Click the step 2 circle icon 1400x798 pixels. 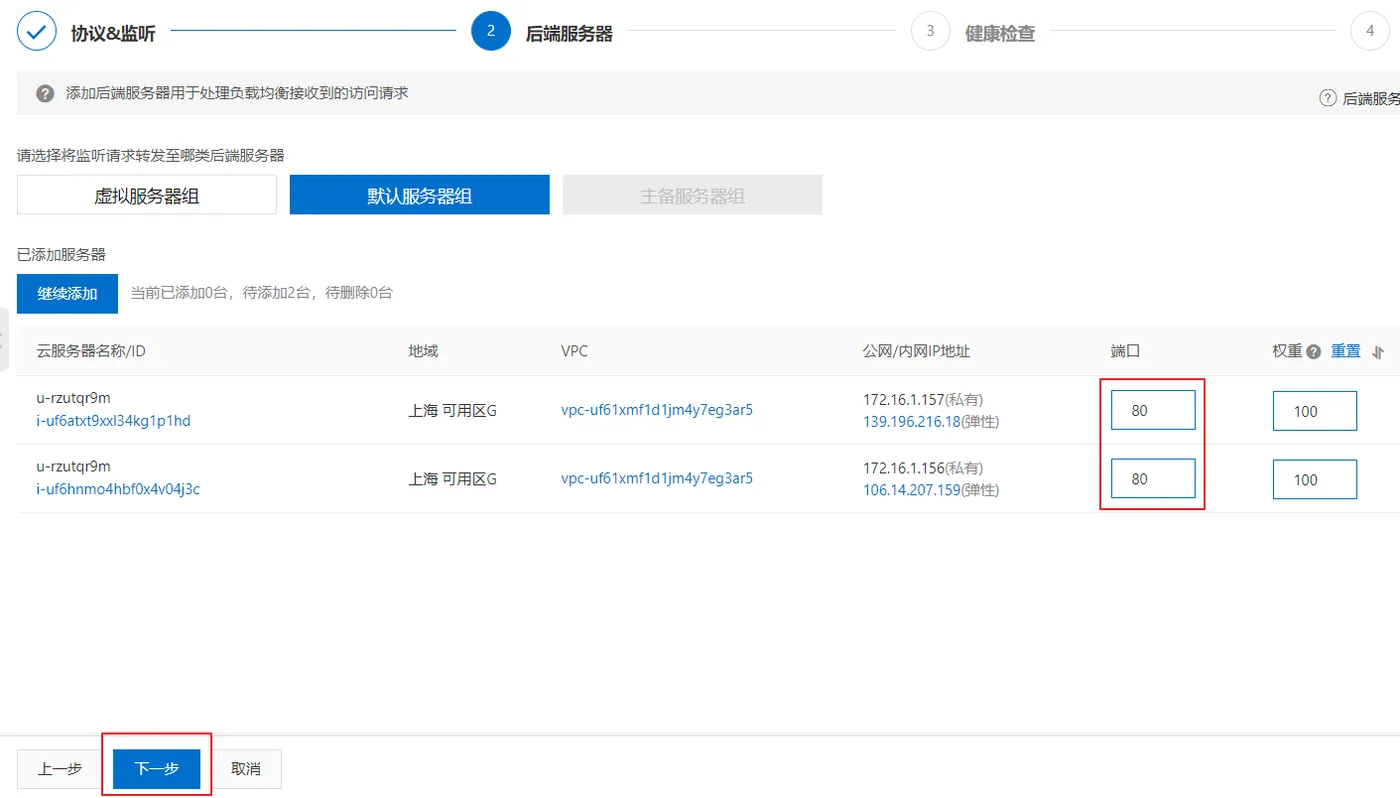click(x=491, y=31)
